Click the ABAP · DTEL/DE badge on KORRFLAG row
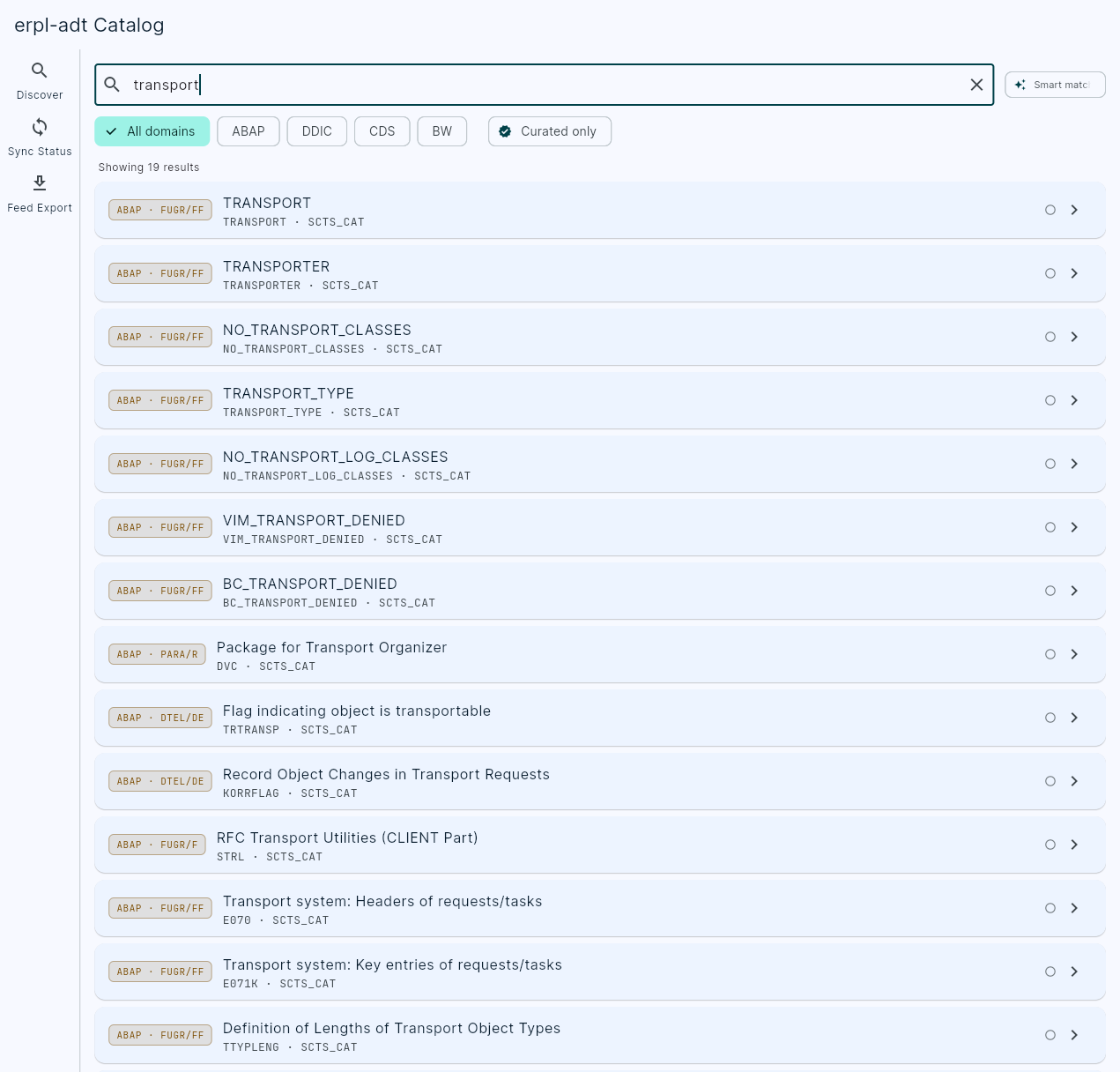The image size is (1120, 1072). 160,781
